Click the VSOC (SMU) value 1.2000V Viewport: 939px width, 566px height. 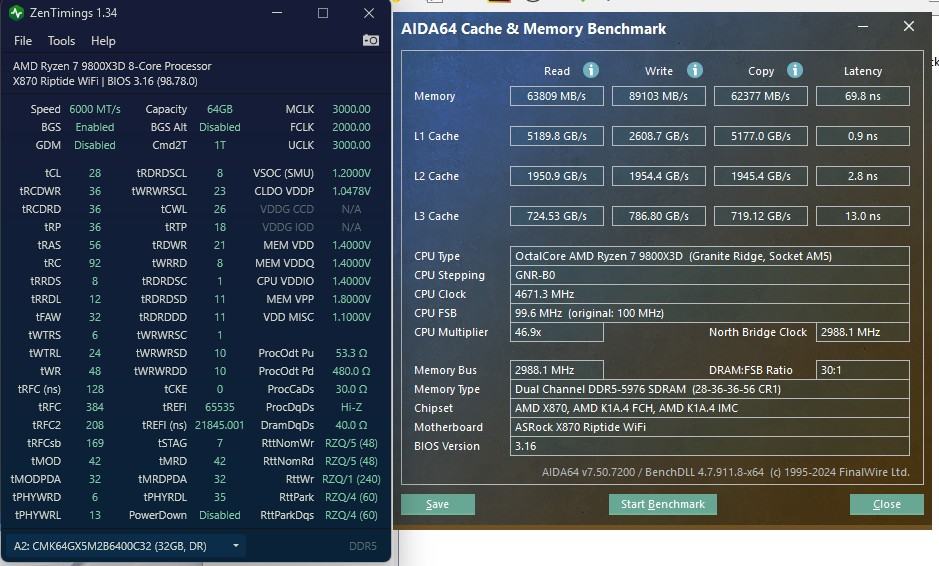351,173
